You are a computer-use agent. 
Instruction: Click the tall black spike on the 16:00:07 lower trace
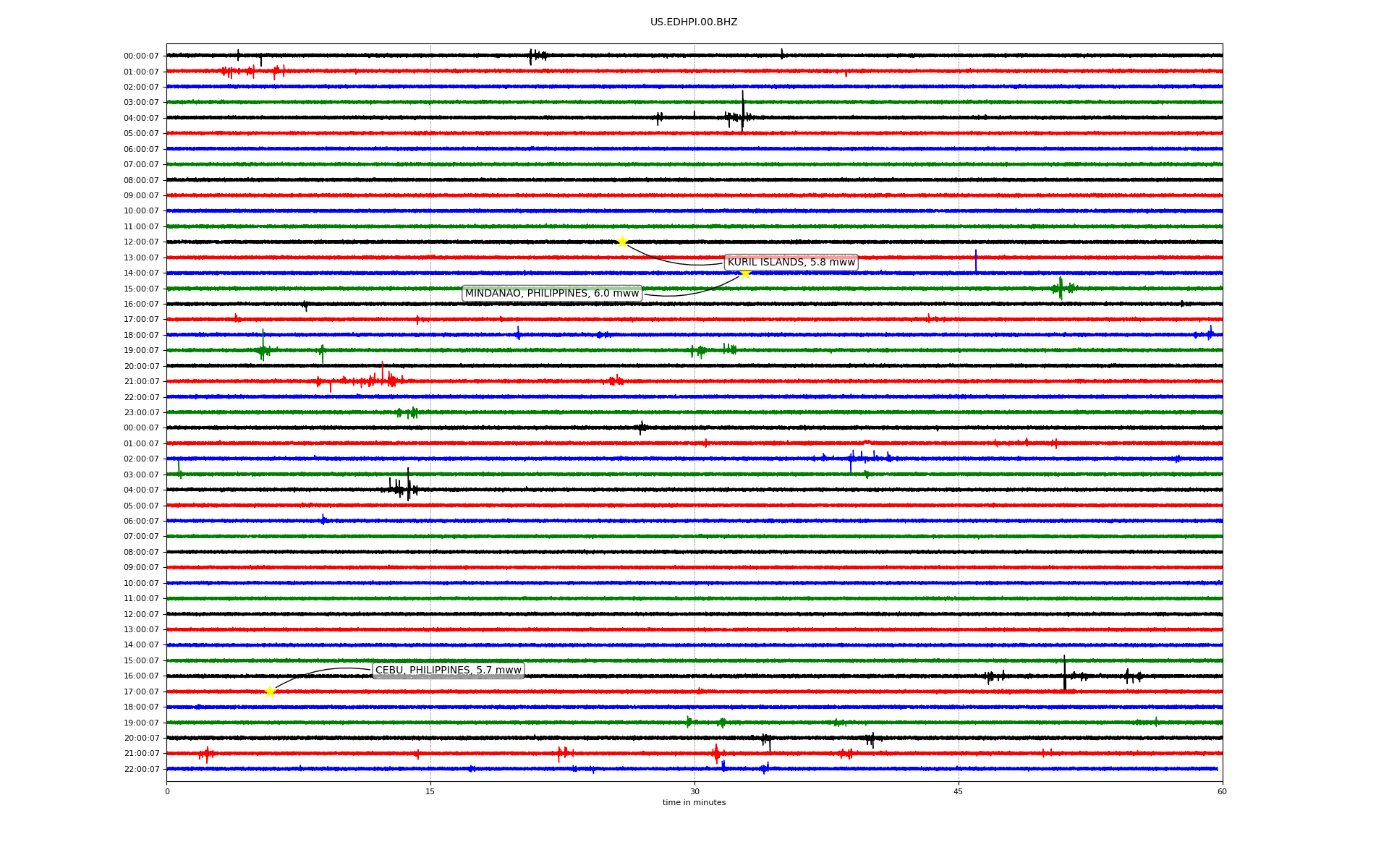coord(1064,673)
